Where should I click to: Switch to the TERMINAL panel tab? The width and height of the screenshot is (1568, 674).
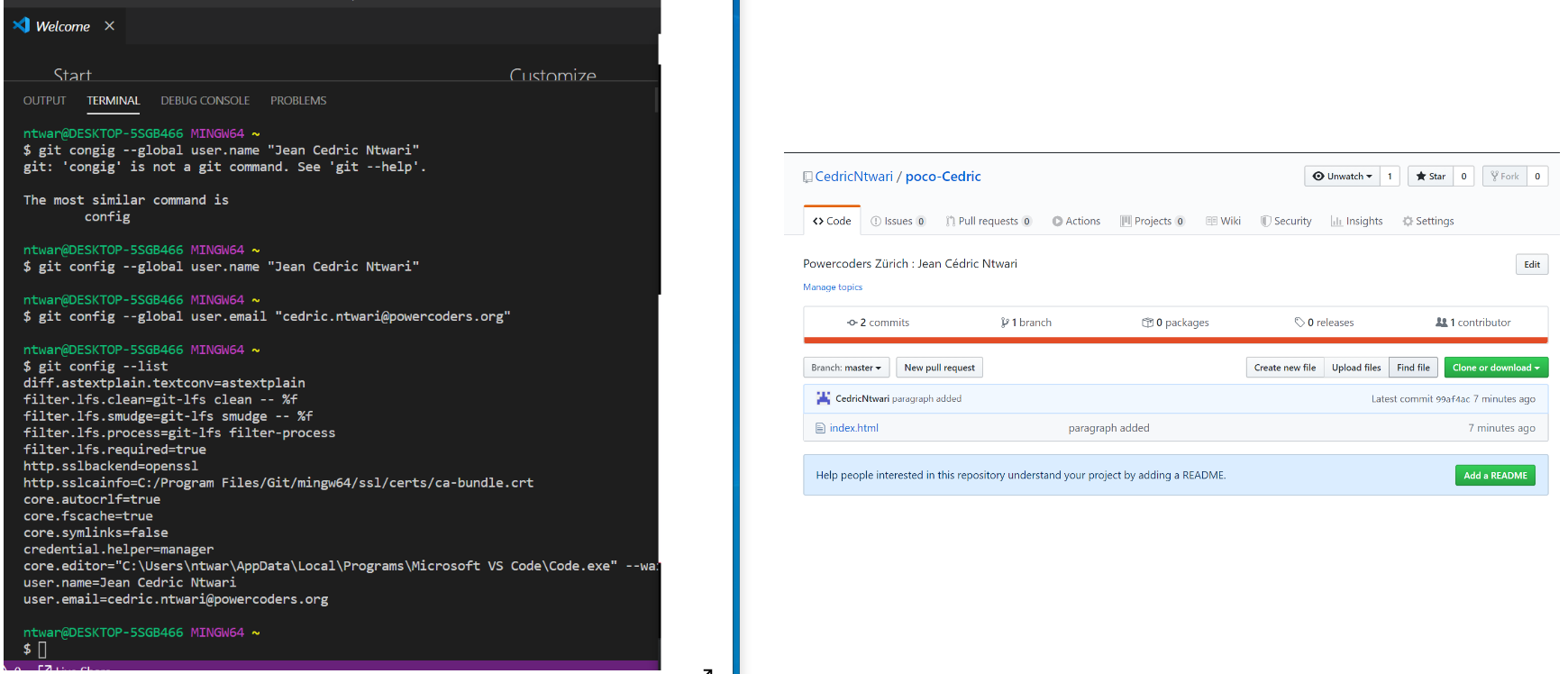[x=114, y=100]
